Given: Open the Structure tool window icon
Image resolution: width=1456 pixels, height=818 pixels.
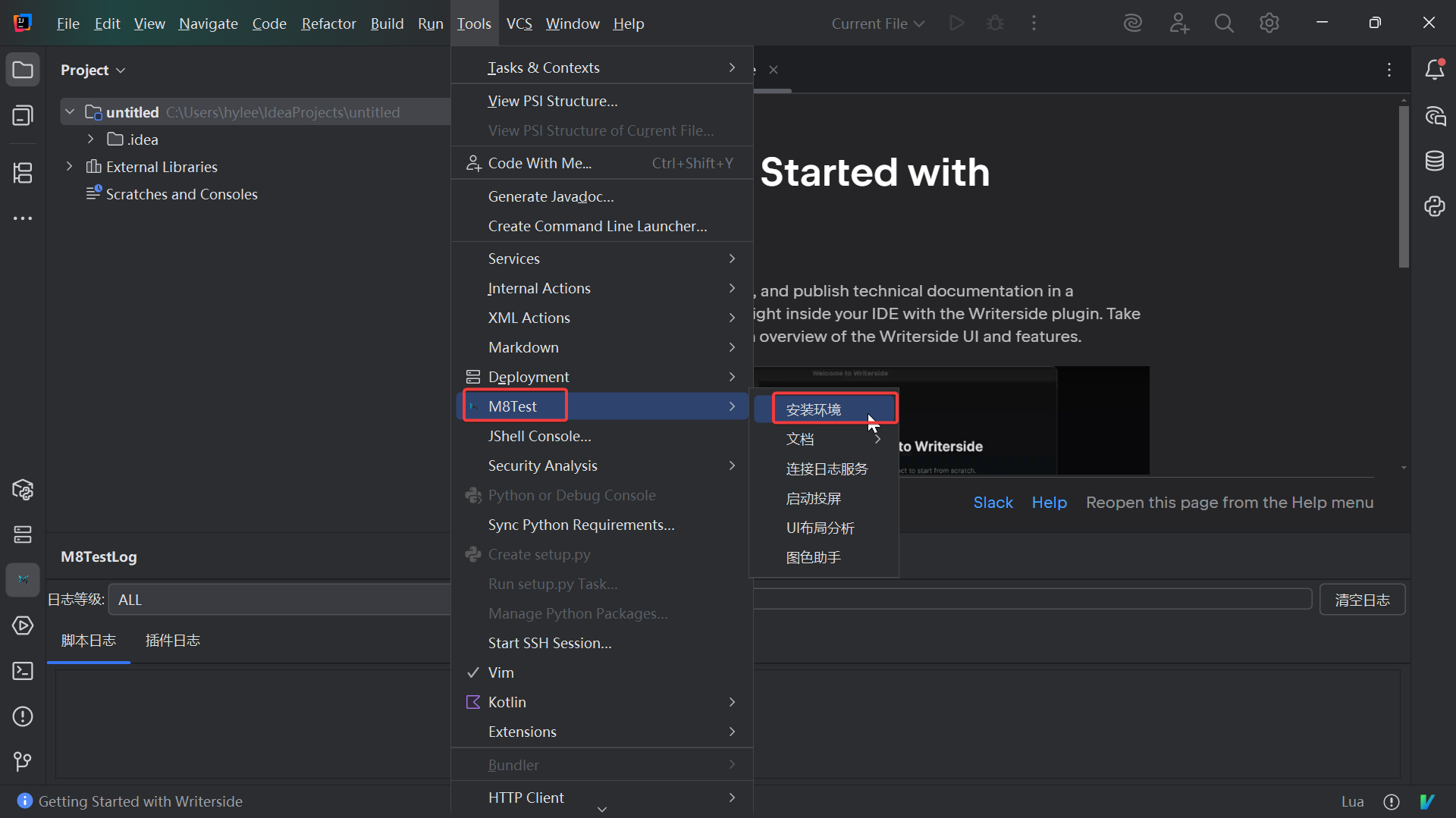Looking at the screenshot, I should tap(23, 173).
